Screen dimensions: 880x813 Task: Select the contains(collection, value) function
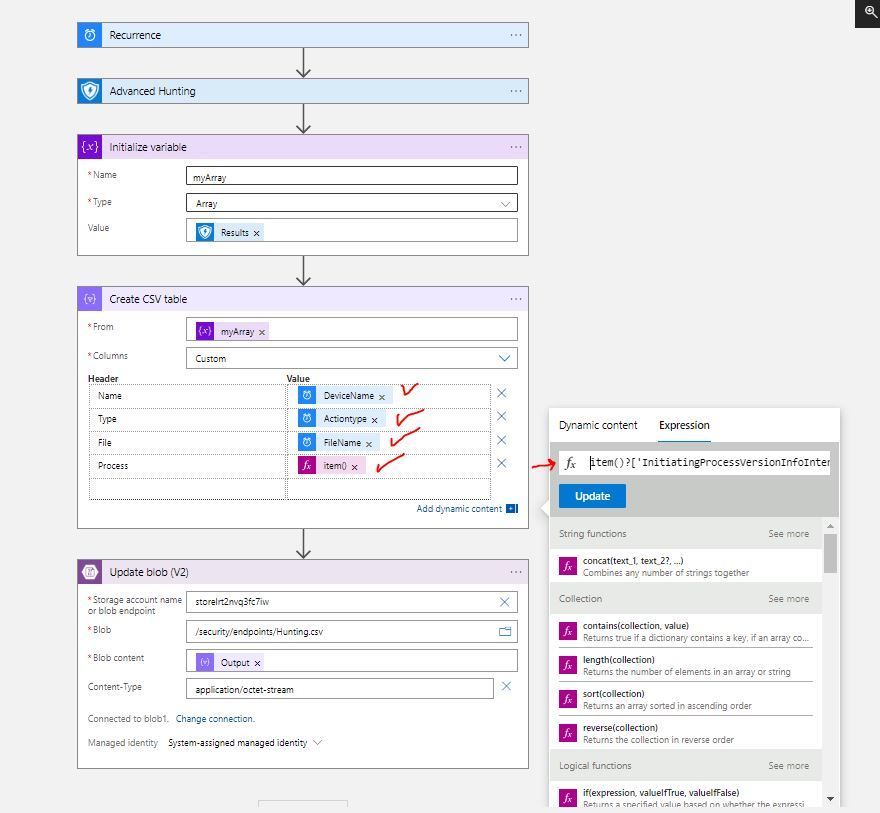686,631
